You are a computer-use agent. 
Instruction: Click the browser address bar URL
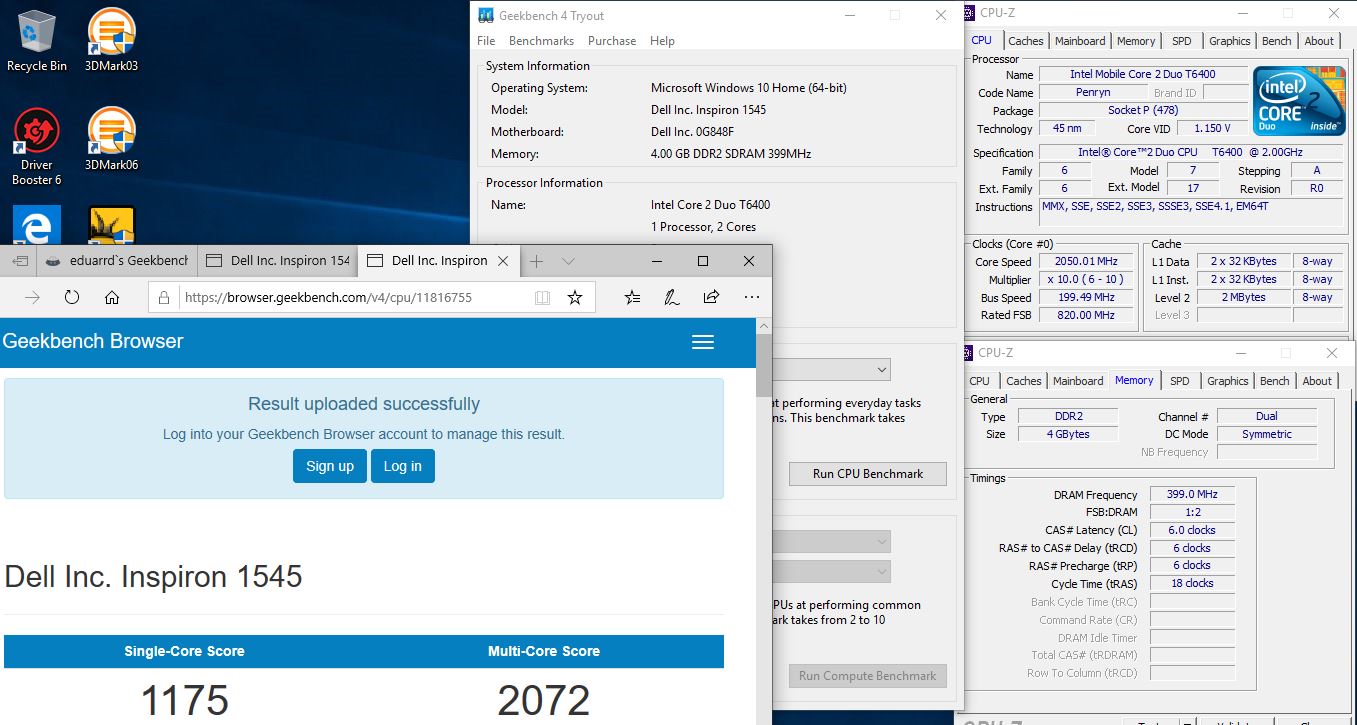pos(328,297)
